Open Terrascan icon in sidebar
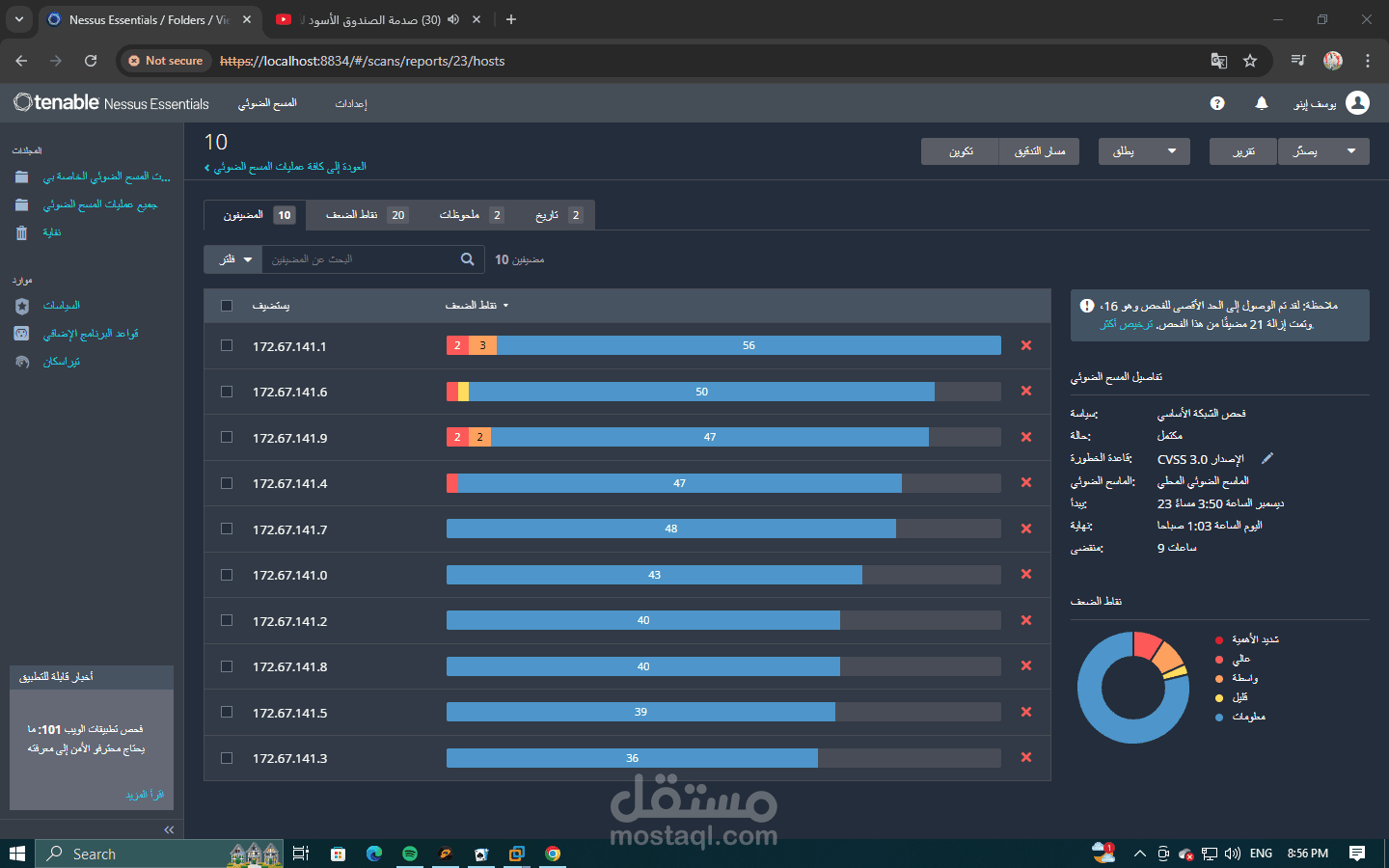1389x868 pixels. tap(22, 362)
